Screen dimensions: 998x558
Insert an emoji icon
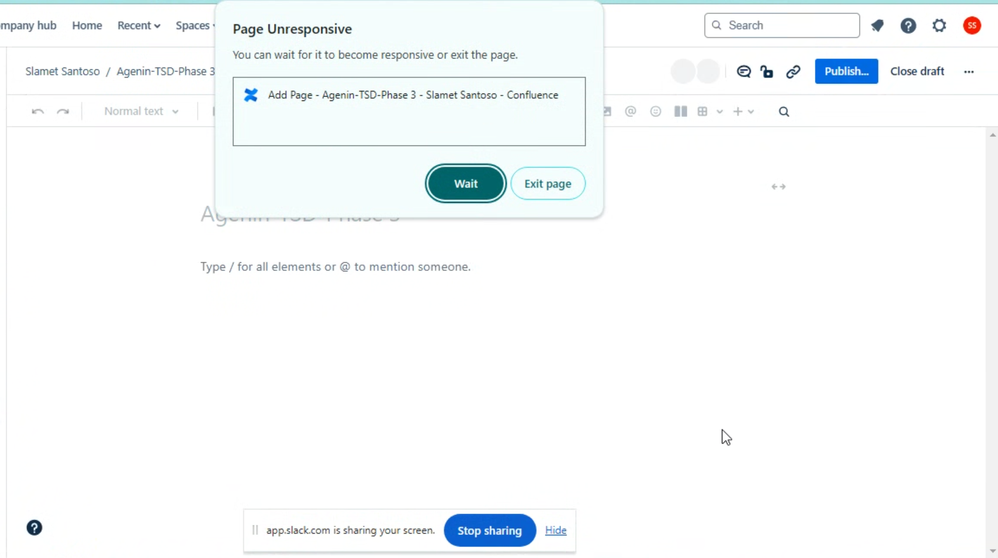[655, 111]
